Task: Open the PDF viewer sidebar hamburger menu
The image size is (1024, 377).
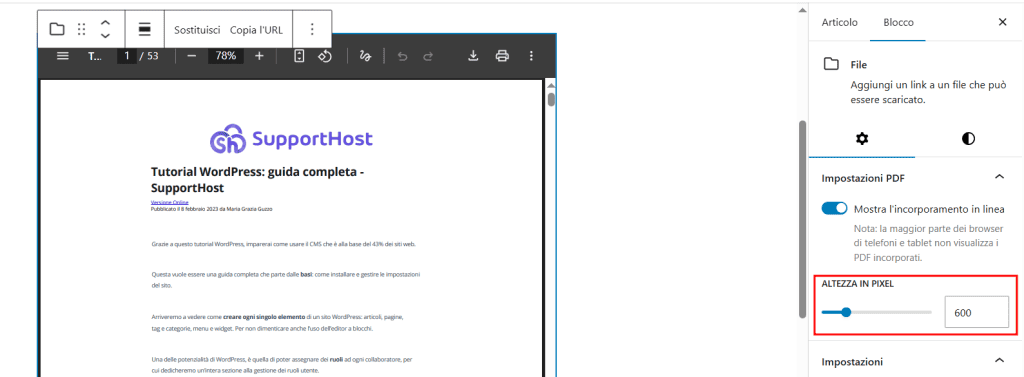Action: (63, 56)
